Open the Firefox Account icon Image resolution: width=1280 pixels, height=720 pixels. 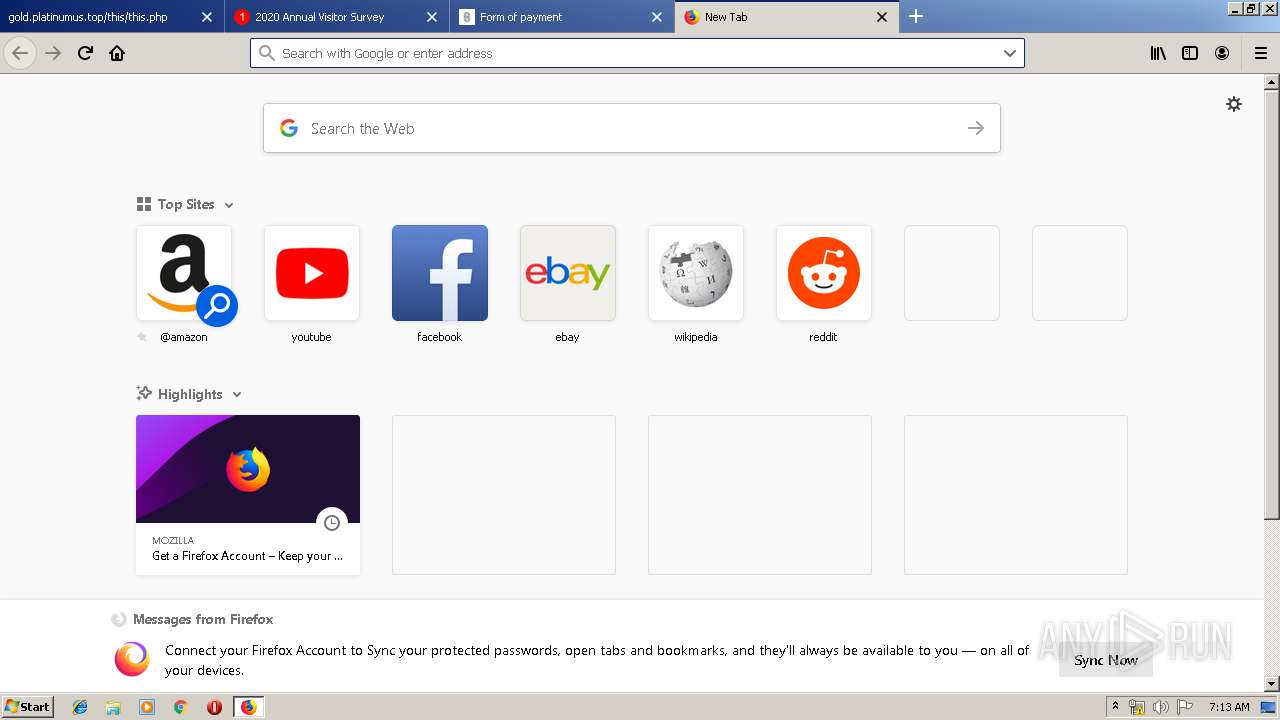pyautogui.click(x=1222, y=53)
